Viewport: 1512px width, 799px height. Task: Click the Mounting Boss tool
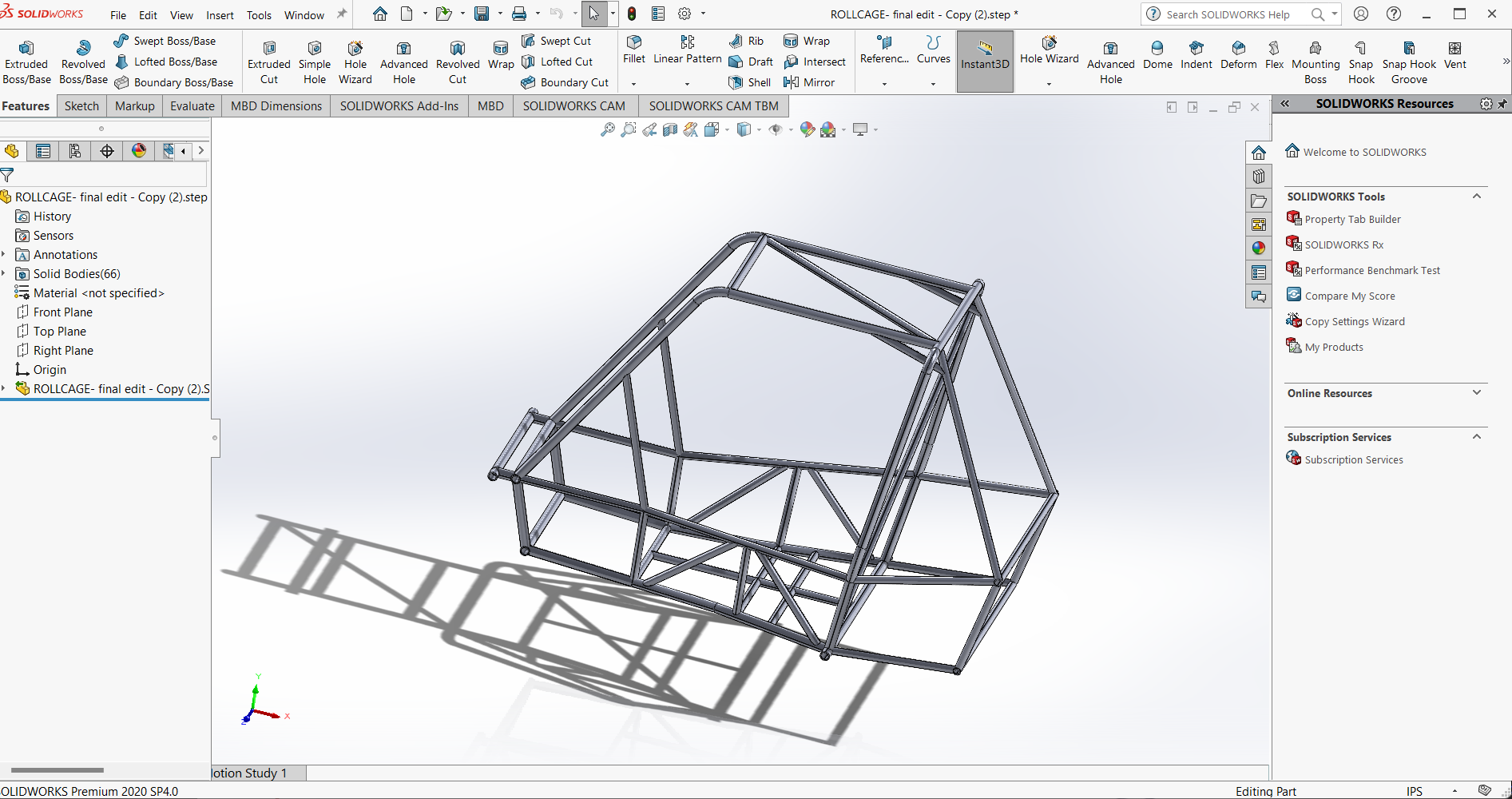pyautogui.click(x=1316, y=62)
